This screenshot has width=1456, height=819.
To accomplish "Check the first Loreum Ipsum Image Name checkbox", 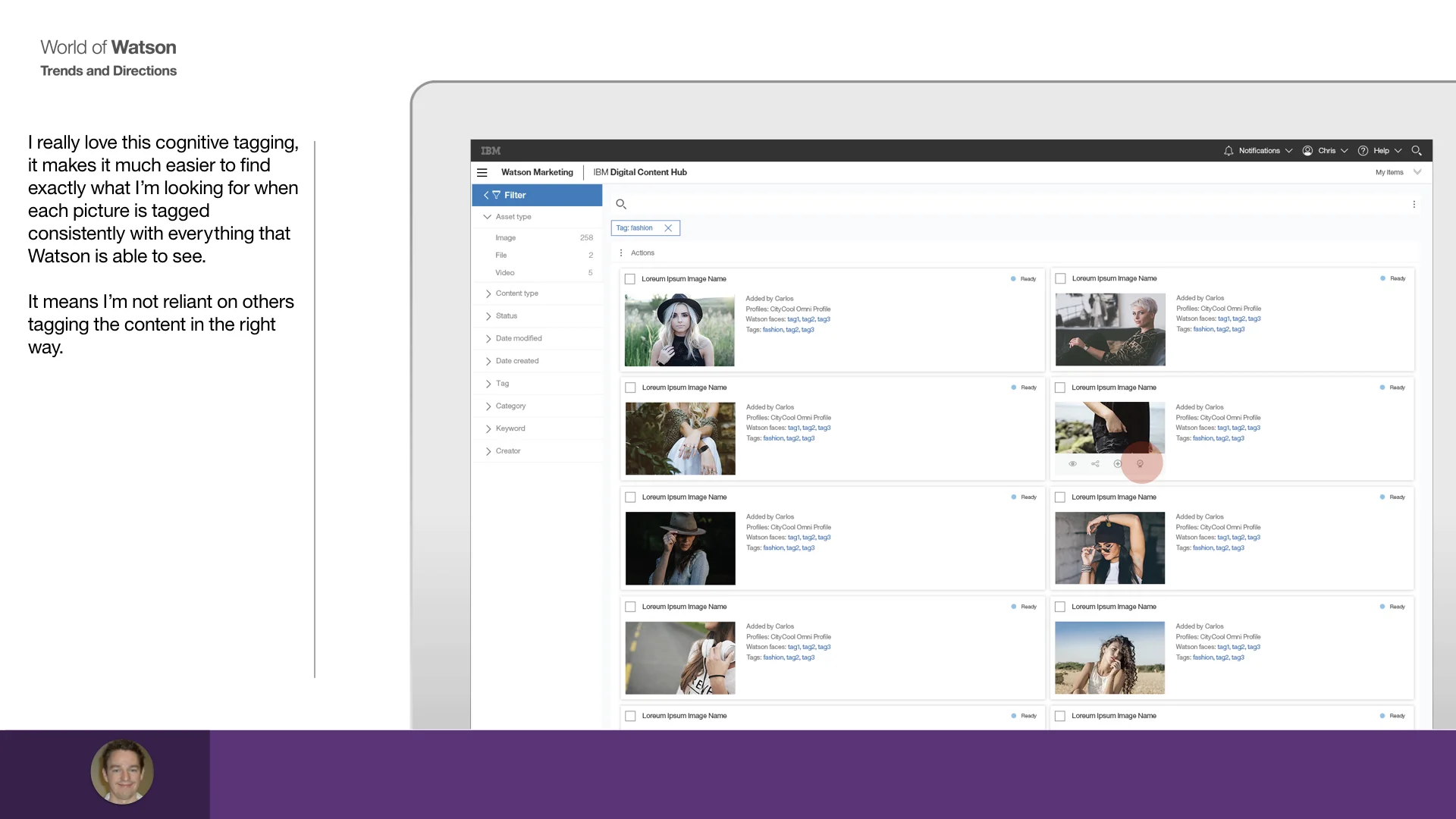I will pos(630,279).
